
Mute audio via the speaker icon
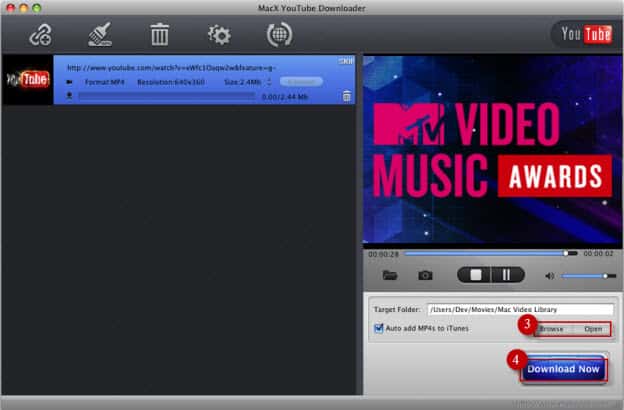click(x=550, y=275)
